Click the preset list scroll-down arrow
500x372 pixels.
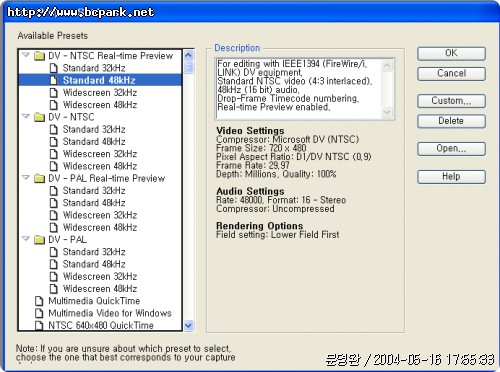189,325
